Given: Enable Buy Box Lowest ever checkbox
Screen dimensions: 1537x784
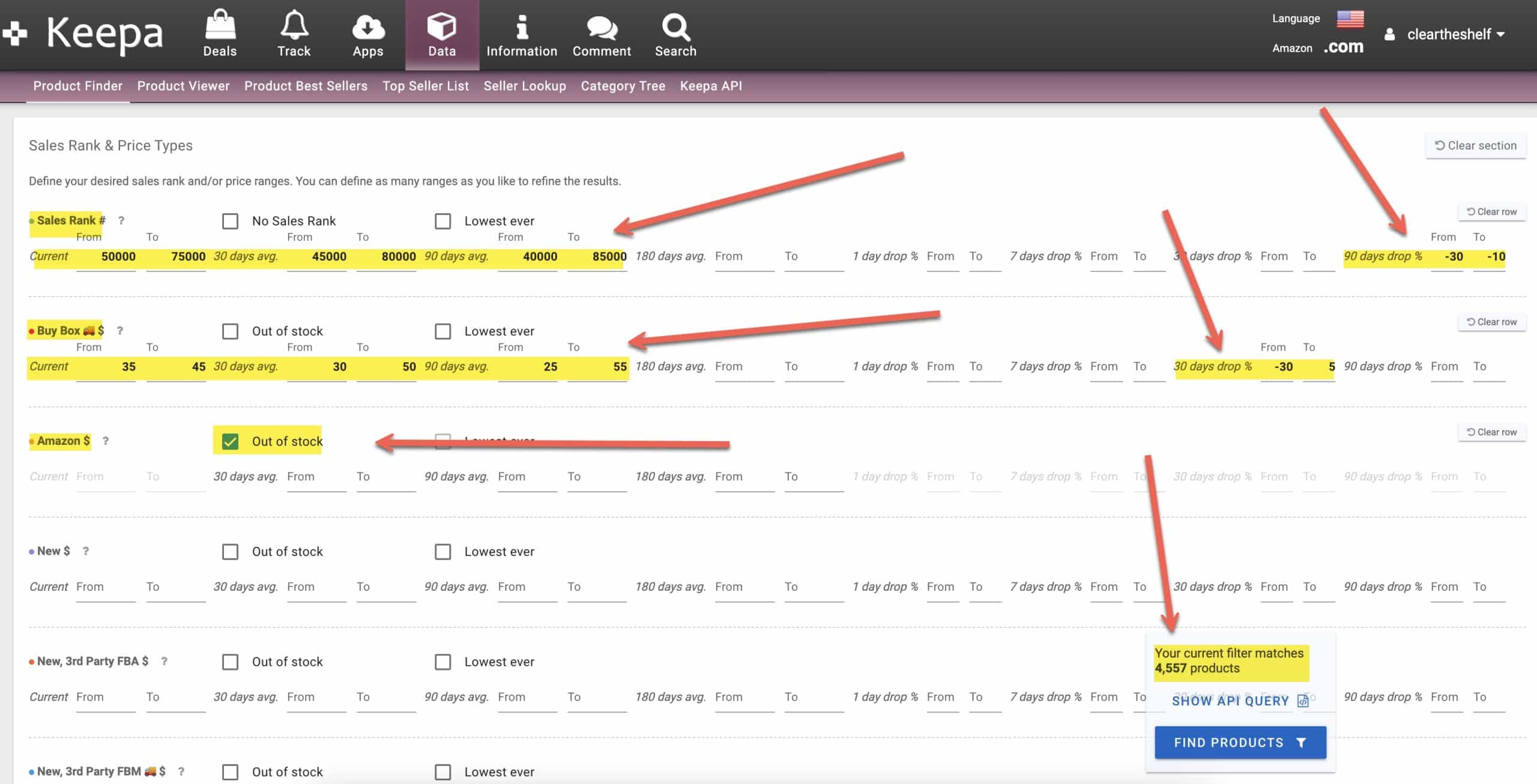Looking at the screenshot, I should click(x=442, y=331).
